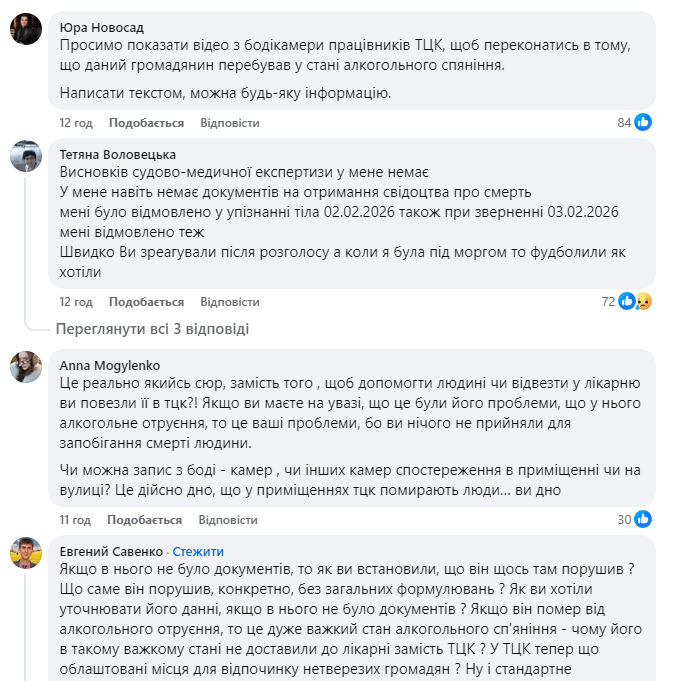
Task: Open Anna Mogylenko's profile name link
Action: point(109,365)
